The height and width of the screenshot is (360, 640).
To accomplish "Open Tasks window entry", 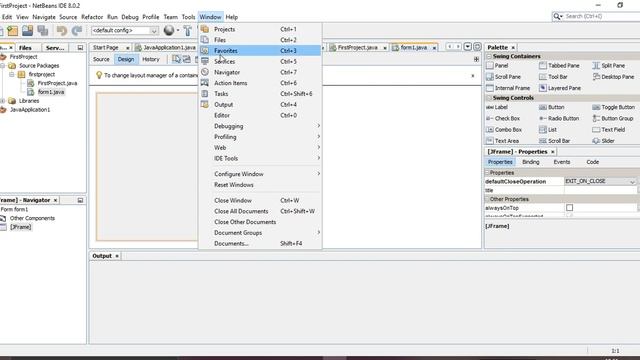I will coord(260,94).
